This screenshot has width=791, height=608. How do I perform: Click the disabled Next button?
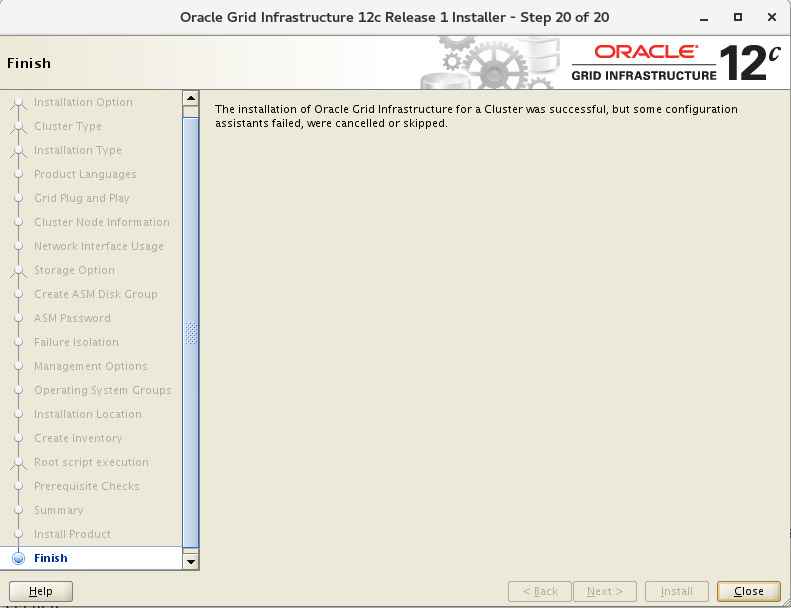pyautogui.click(x=605, y=591)
